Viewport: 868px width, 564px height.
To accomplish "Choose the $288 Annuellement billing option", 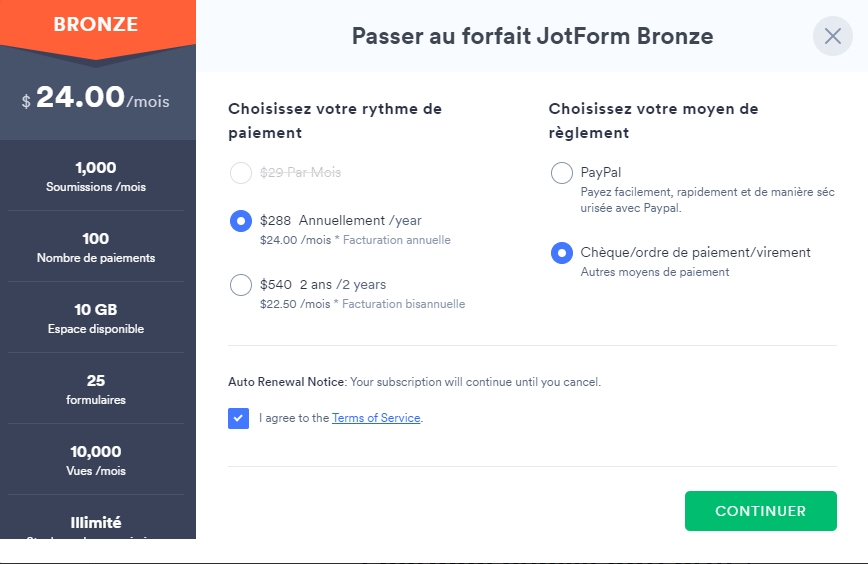I will (x=241, y=221).
